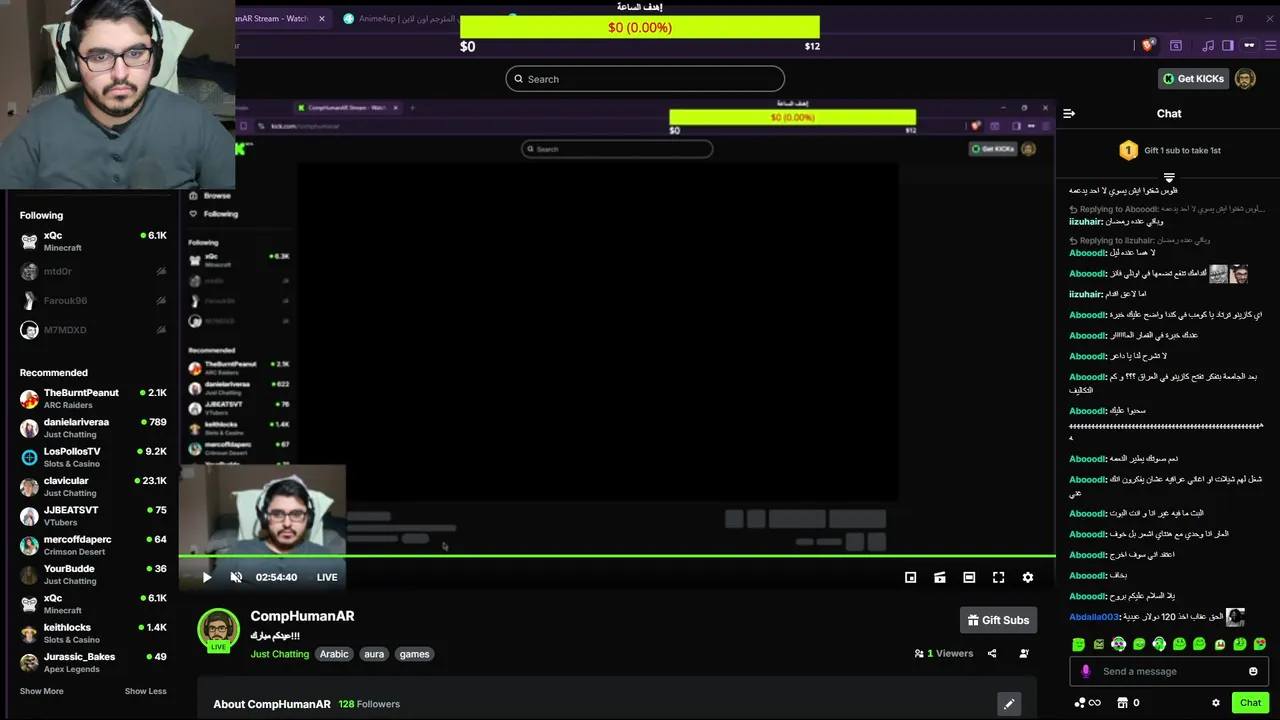Open JJBEATSVT recommended channel
1280x720 pixels.
point(93,516)
